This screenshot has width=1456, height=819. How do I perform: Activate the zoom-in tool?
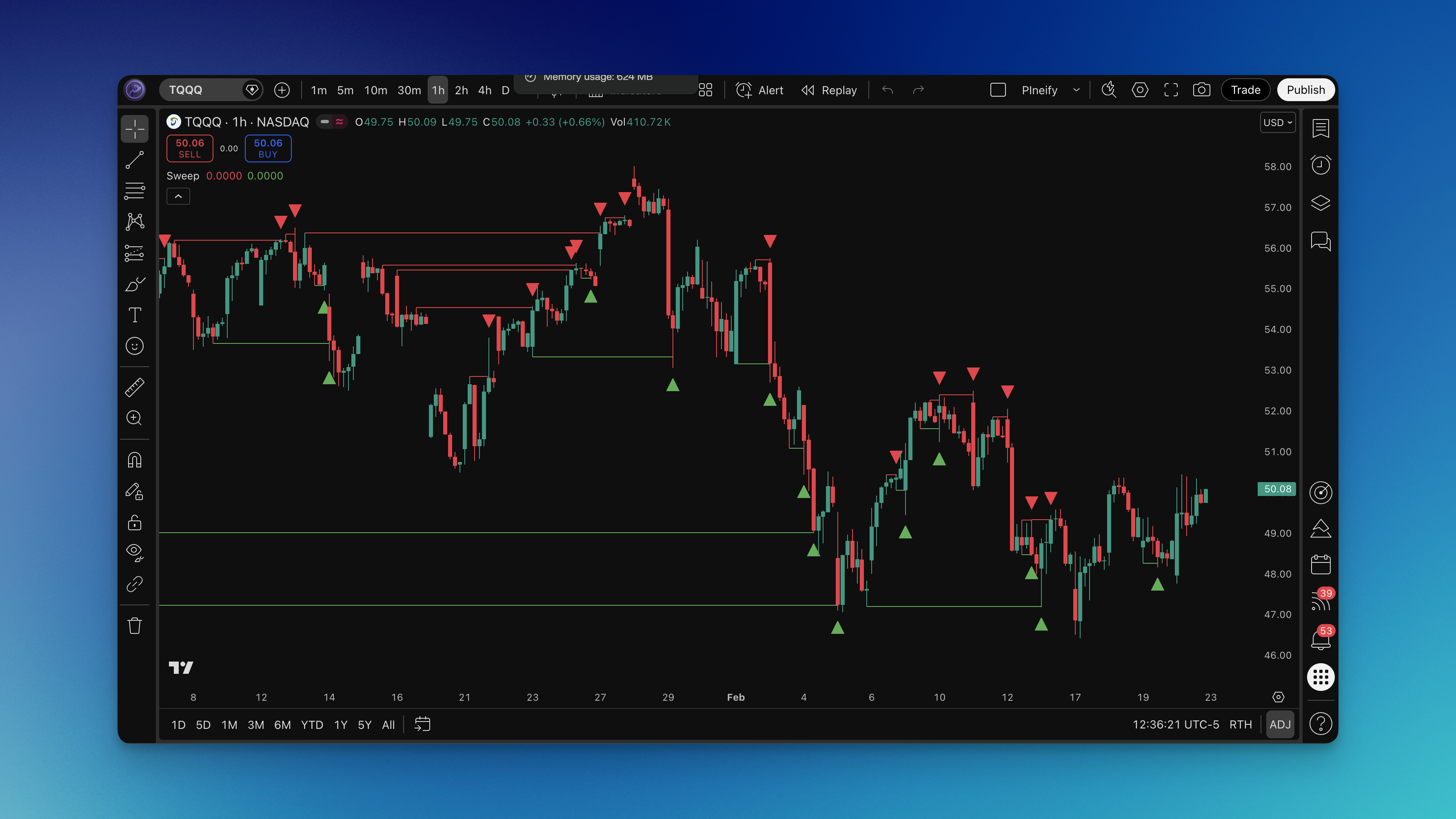click(135, 418)
